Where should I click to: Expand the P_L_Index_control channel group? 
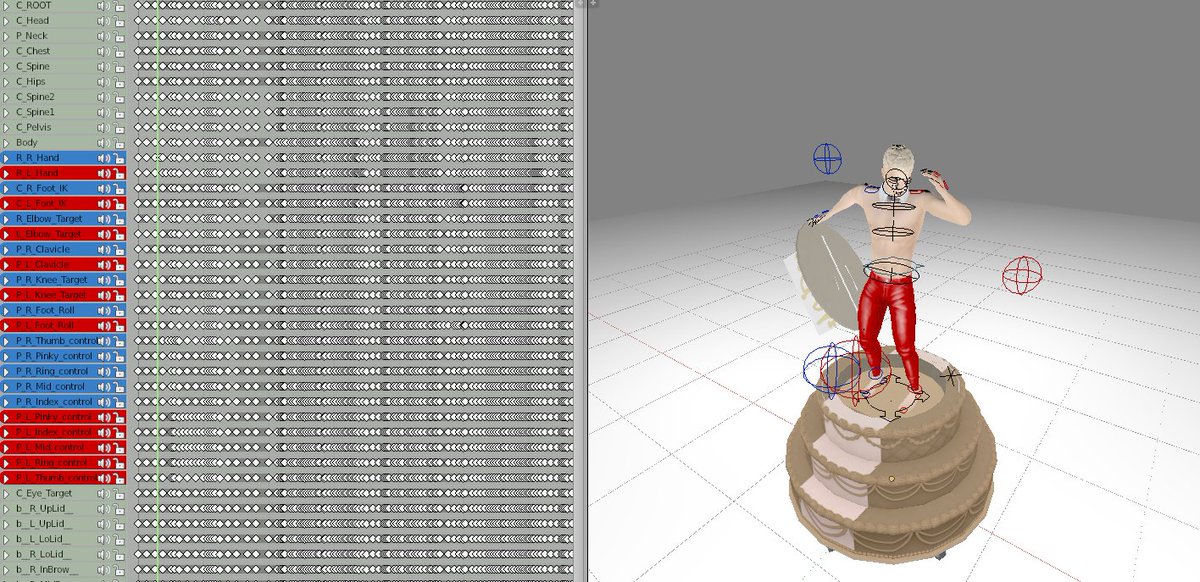(x=7, y=432)
